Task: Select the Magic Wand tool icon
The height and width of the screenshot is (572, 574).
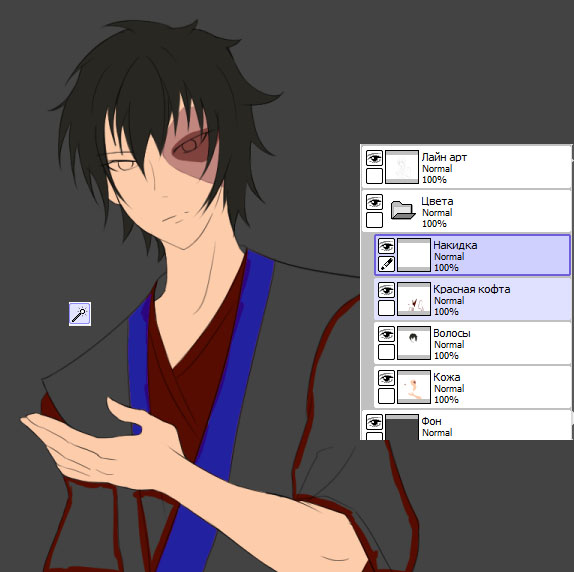Action: 80,314
